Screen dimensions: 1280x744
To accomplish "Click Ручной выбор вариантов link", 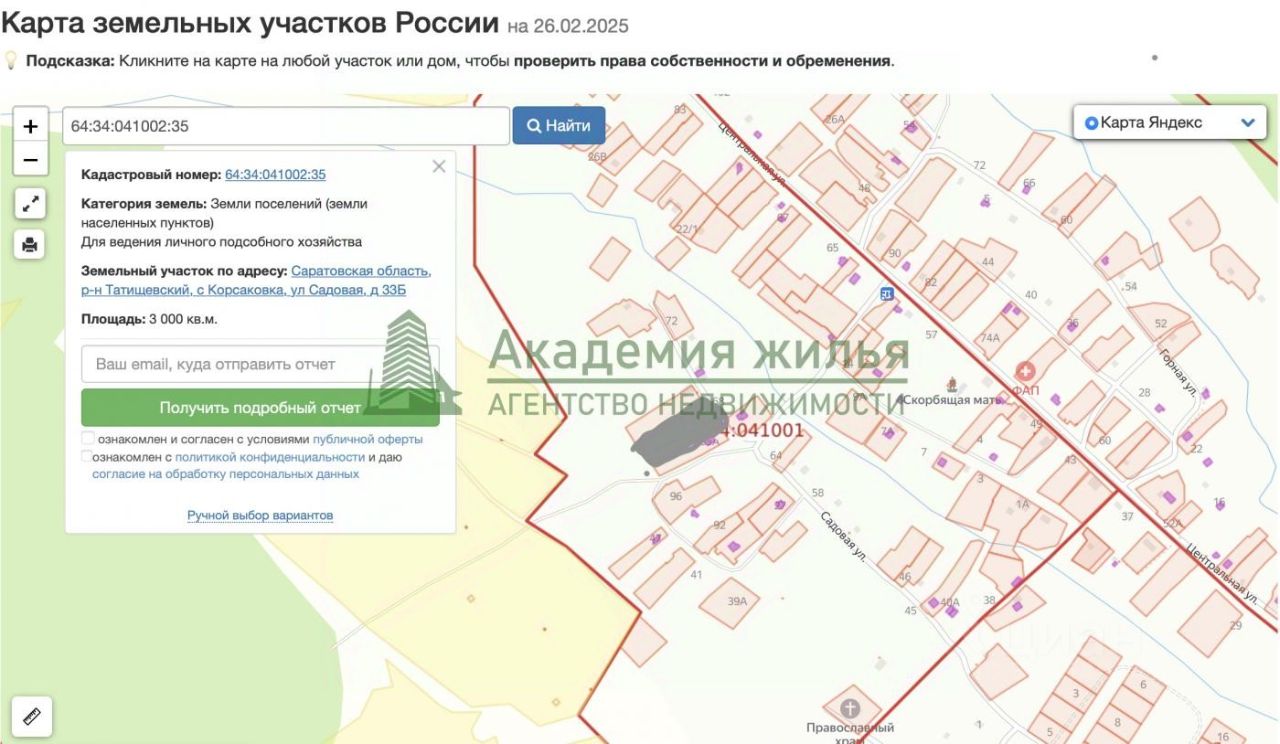I will [260, 515].
